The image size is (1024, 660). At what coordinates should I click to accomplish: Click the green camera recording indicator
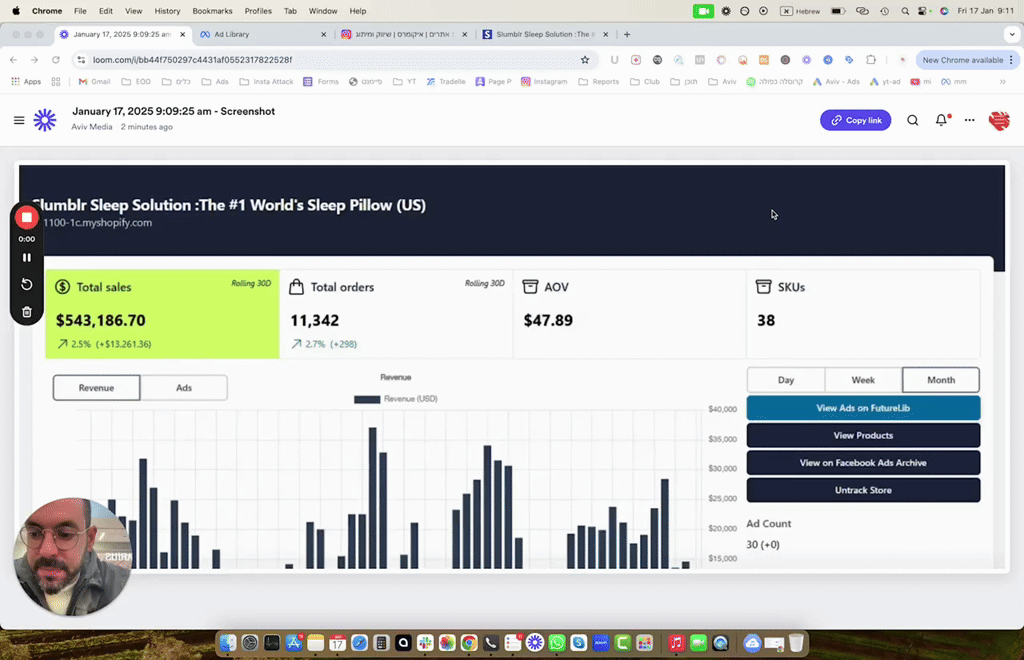(x=703, y=11)
